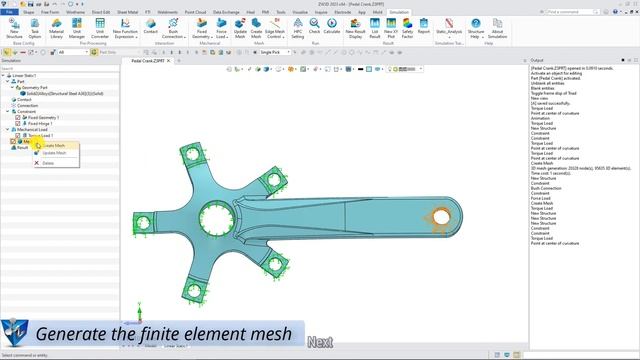Screen dimensions: 640x360
Task: Switch to the Mold ribbon tab
Action: 378,12
